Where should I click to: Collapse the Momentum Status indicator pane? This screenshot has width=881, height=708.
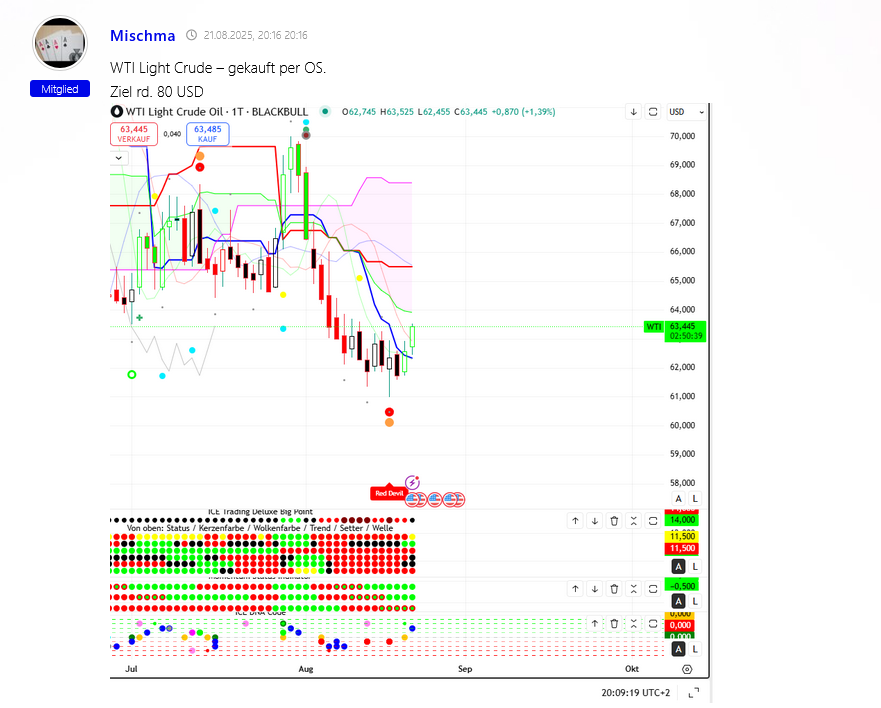click(633, 589)
